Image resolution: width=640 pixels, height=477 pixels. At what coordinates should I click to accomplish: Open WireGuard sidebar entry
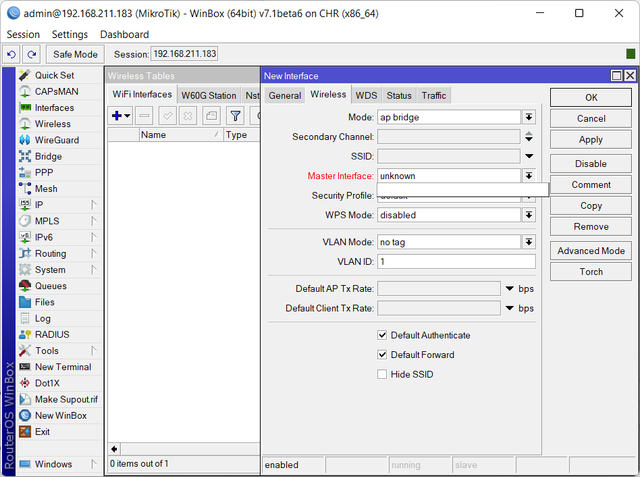coord(59,140)
